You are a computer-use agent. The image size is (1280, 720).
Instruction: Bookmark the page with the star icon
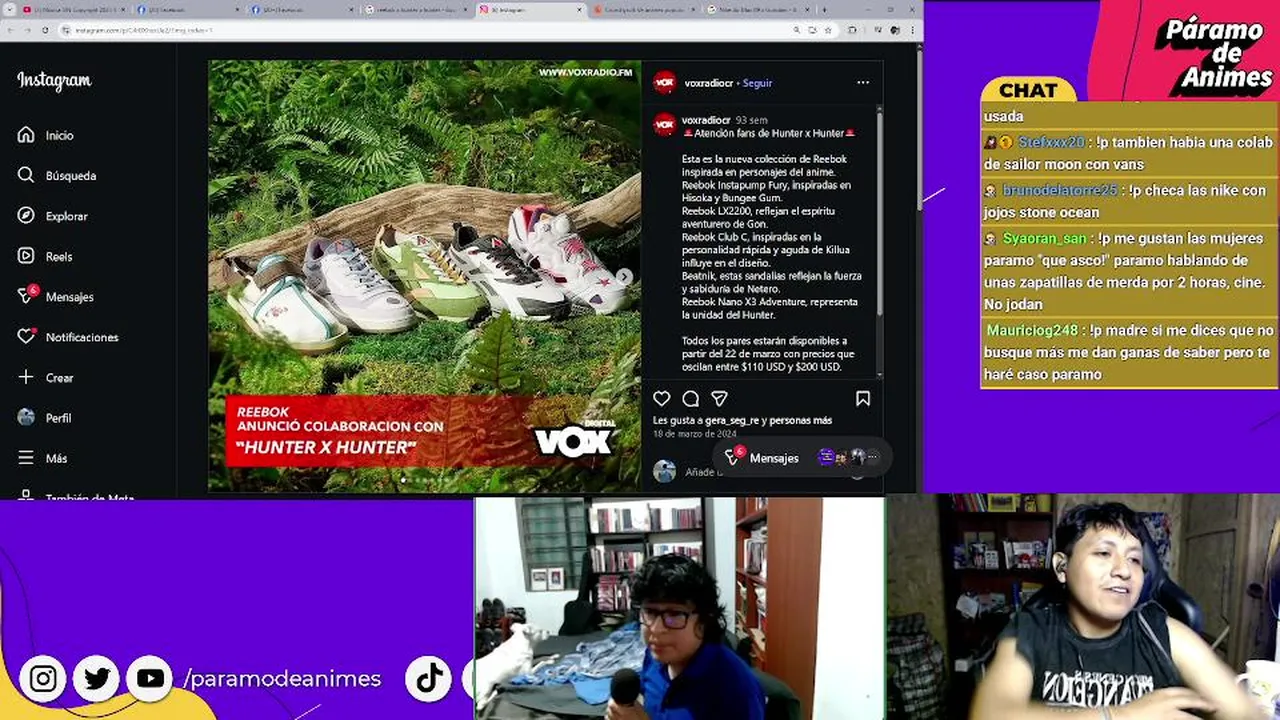(x=828, y=30)
